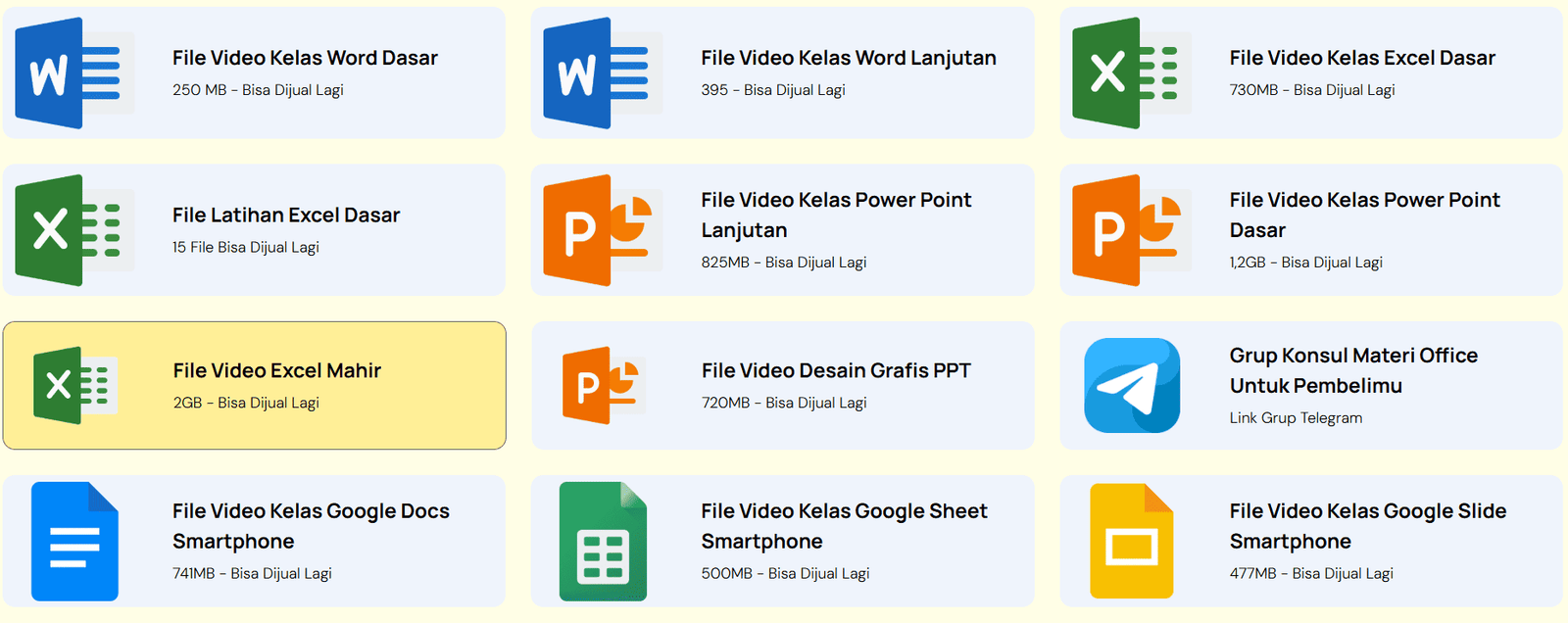
Task: Click the Google Sheets icon
Action: point(603,541)
